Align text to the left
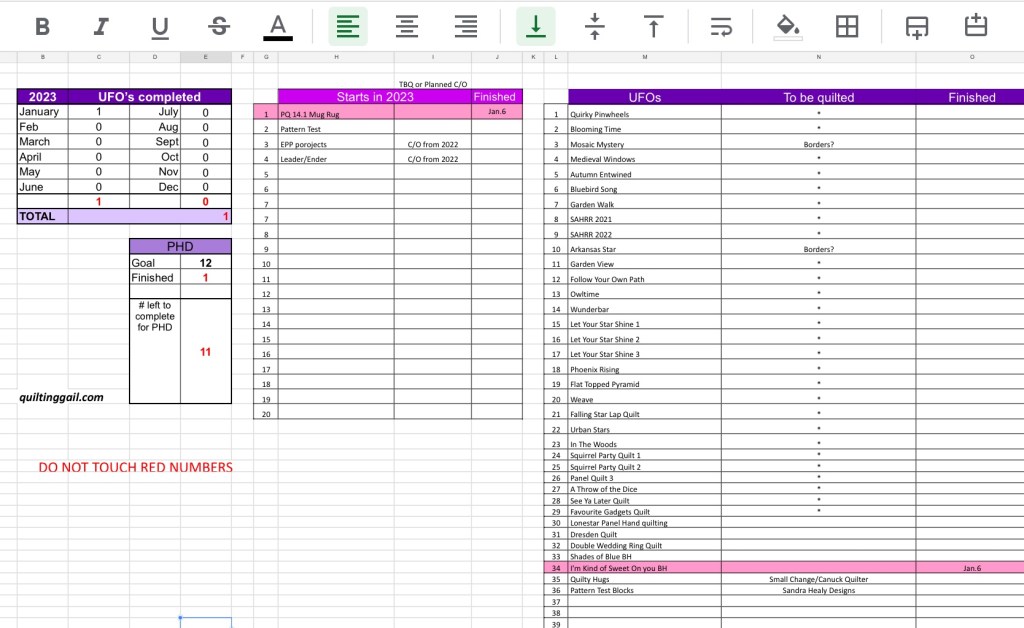This screenshot has width=1024, height=628. coord(347,27)
